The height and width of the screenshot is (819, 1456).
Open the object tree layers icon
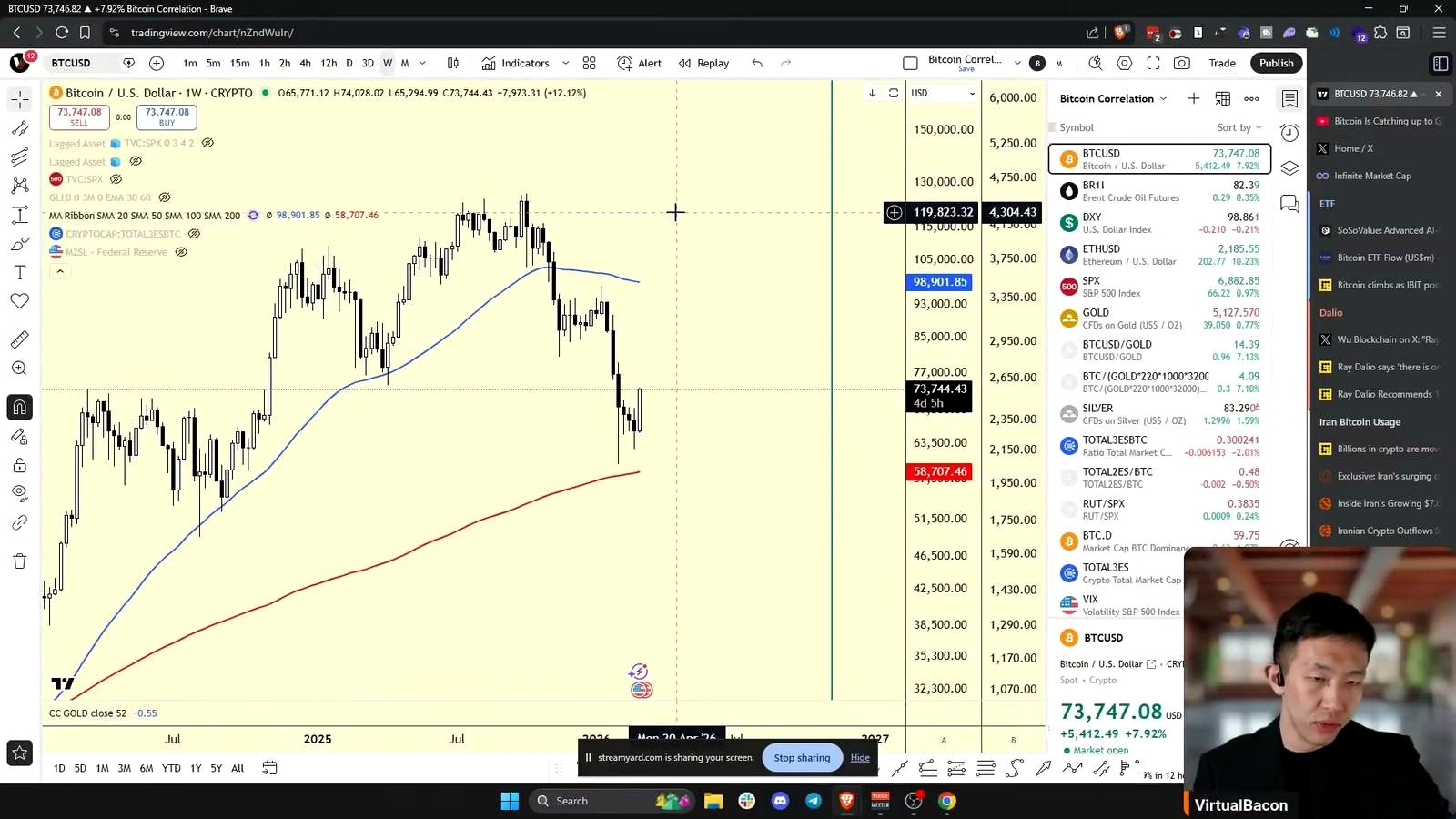tap(1289, 168)
